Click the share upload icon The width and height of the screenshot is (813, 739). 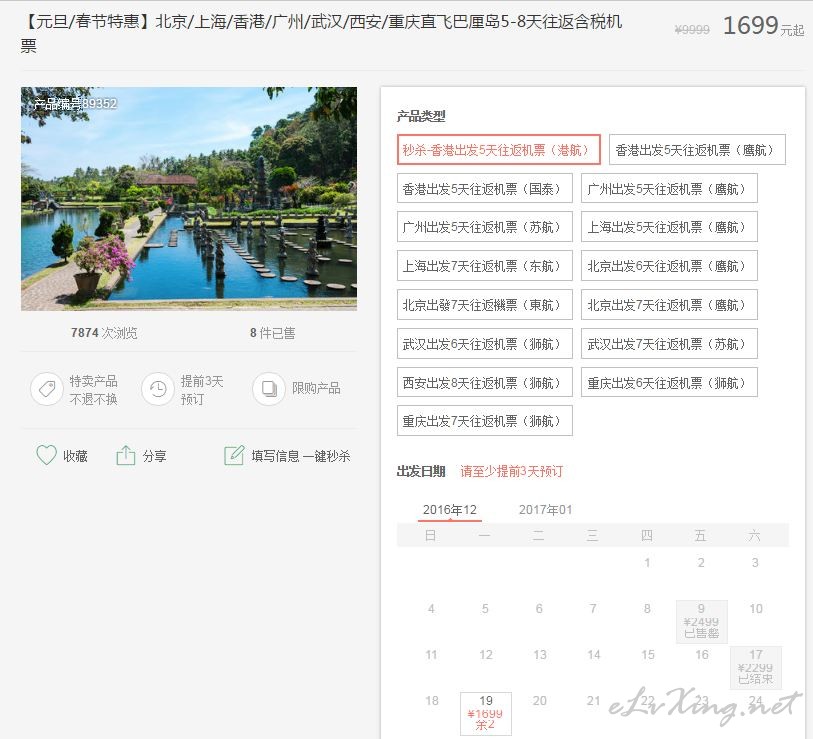[125, 455]
